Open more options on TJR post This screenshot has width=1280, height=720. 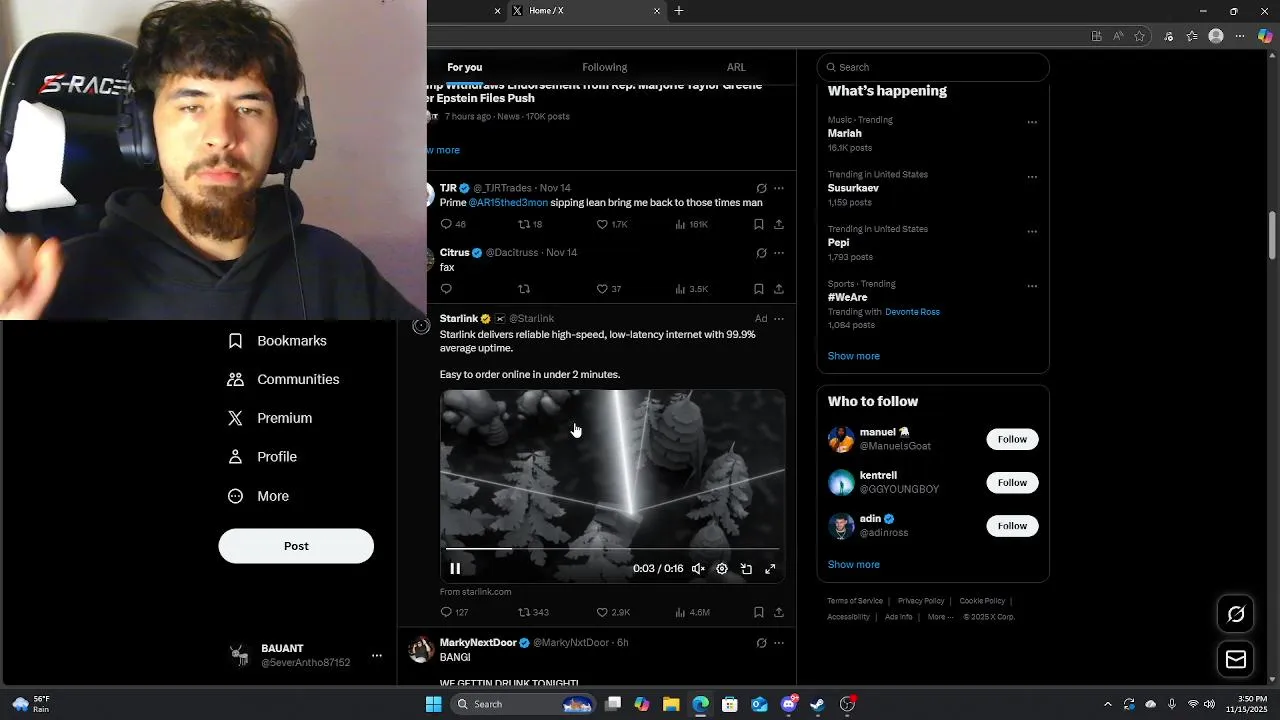779,188
